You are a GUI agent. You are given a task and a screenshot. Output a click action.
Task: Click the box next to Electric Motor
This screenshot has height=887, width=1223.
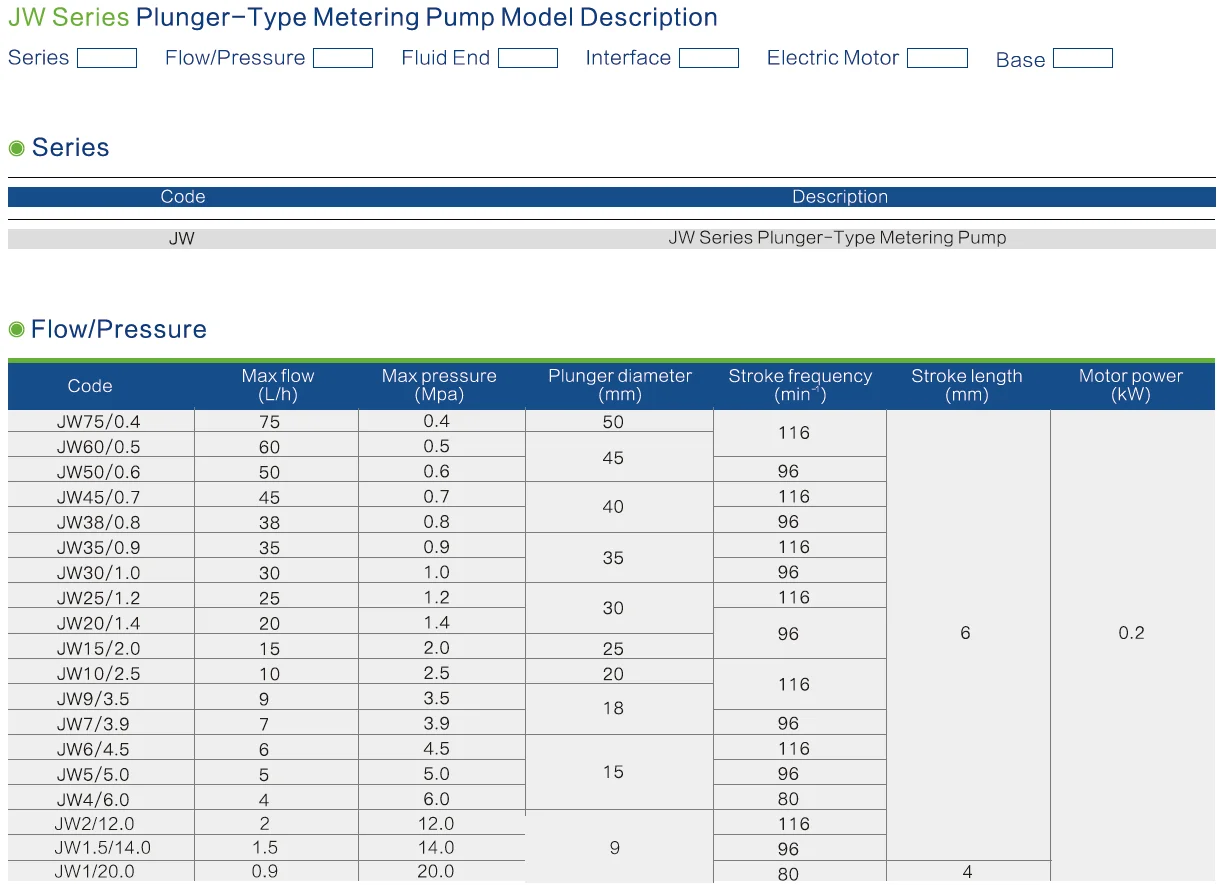coord(937,58)
